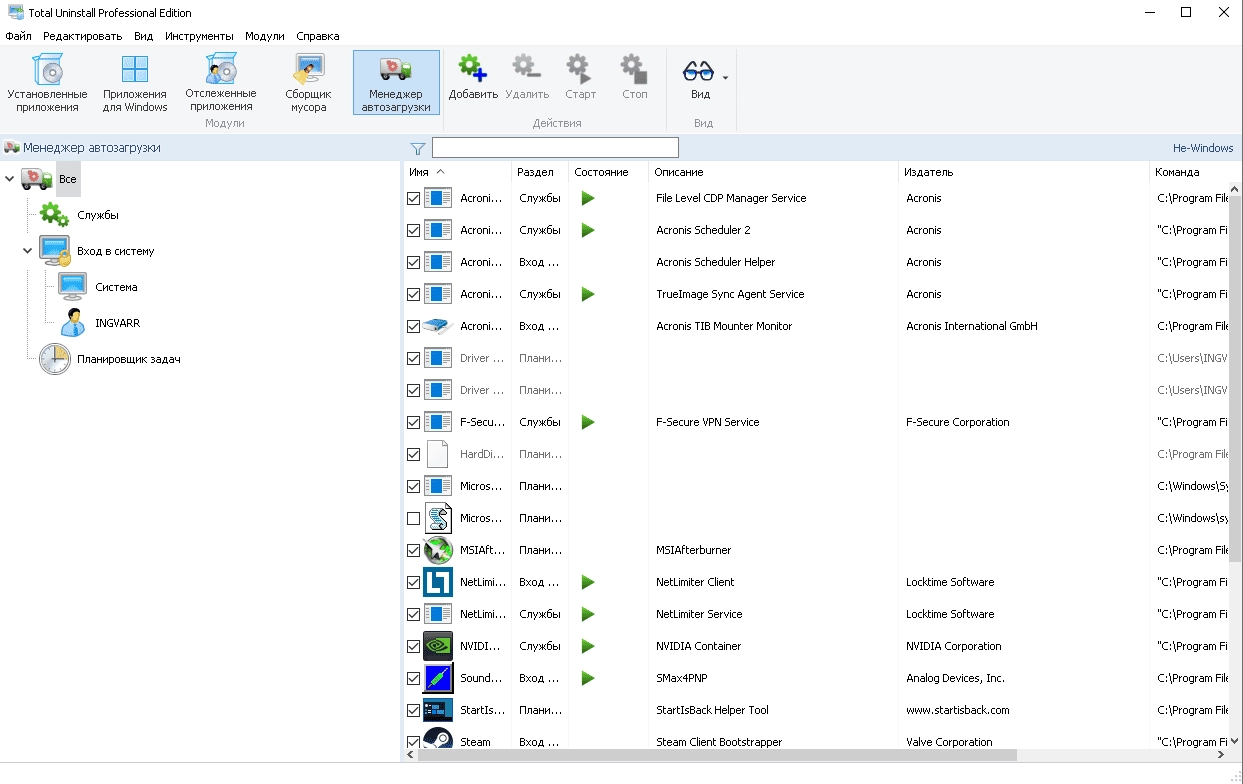Open the Модули menu
Screen dimensions: 1243x784
(265, 36)
